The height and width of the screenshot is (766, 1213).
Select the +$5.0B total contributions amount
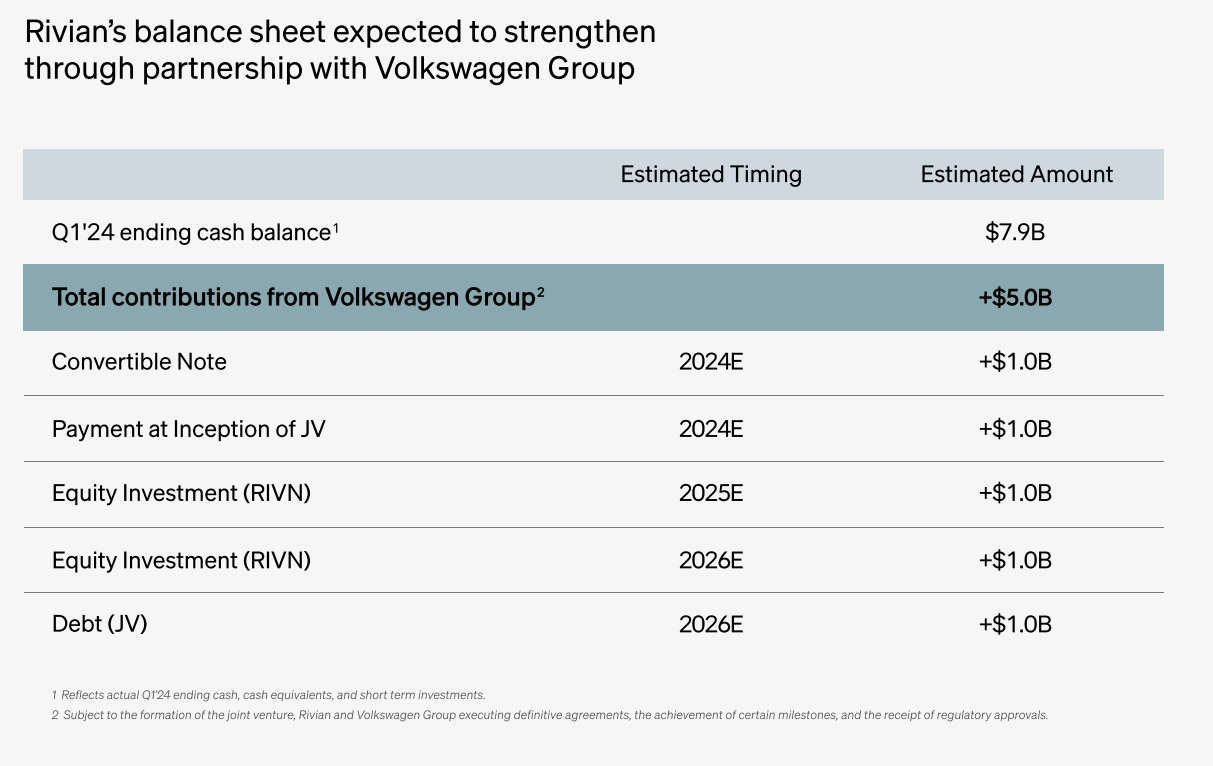click(1015, 297)
